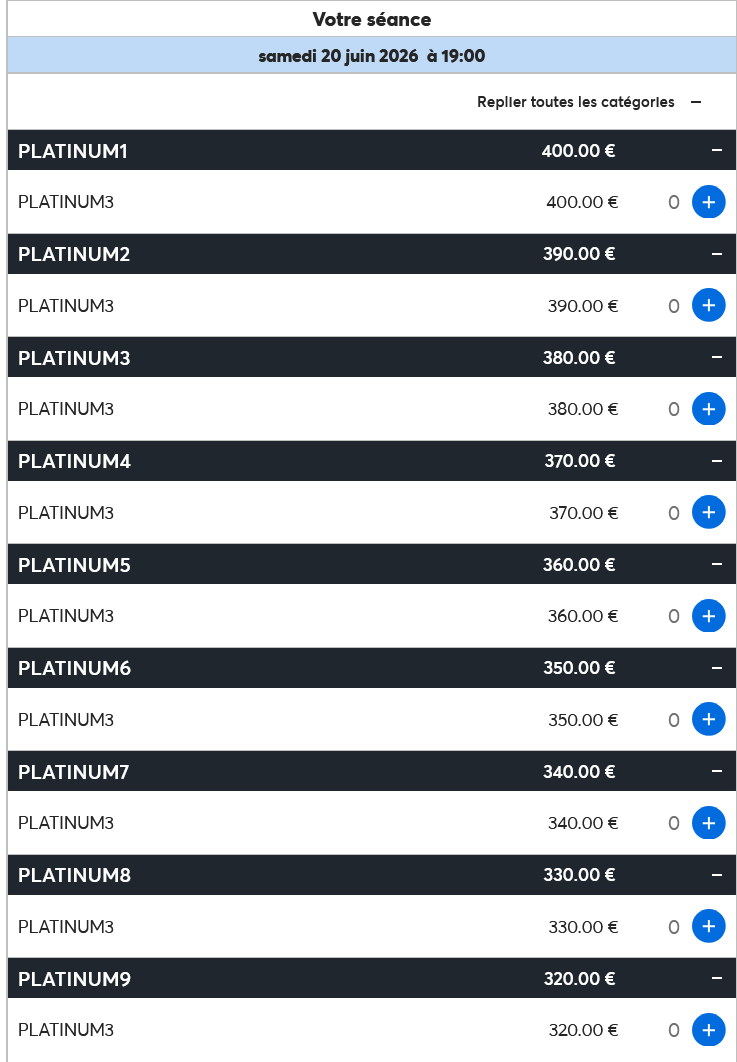
Task: Click "Replier toutes les catégories" link
Action: click(x=576, y=102)
